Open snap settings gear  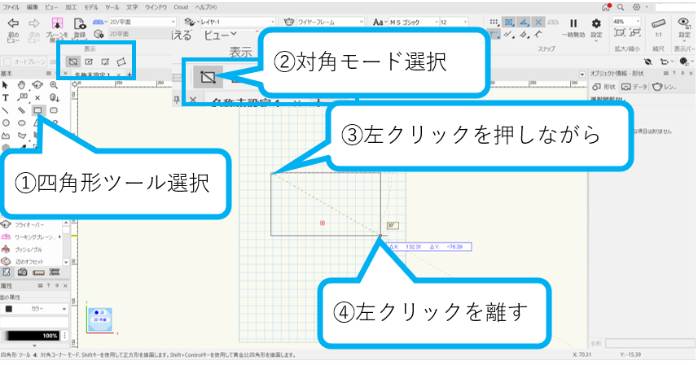(596, 23)
